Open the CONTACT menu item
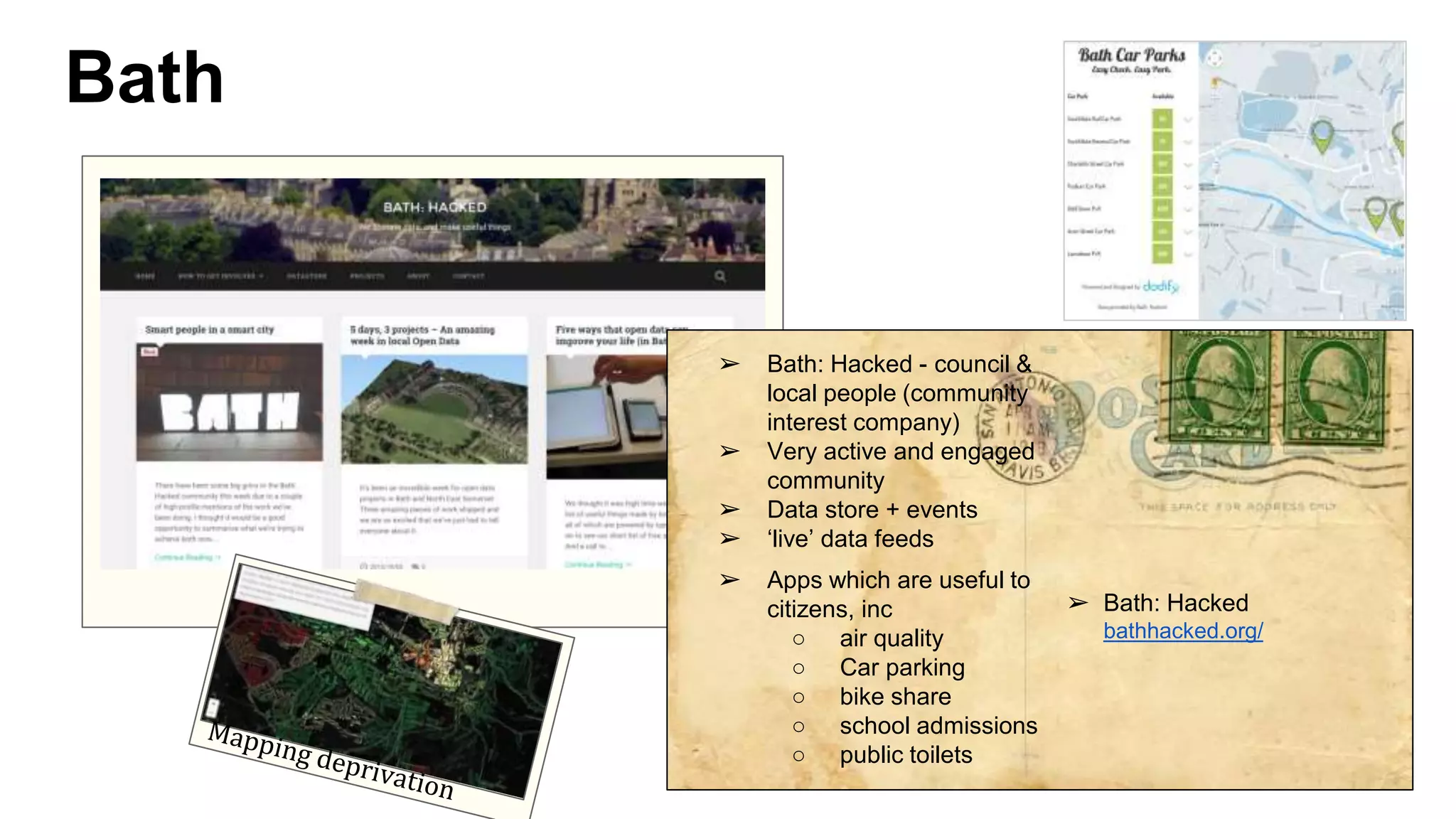The image size is (1456, 819). (x=468, y=276)
